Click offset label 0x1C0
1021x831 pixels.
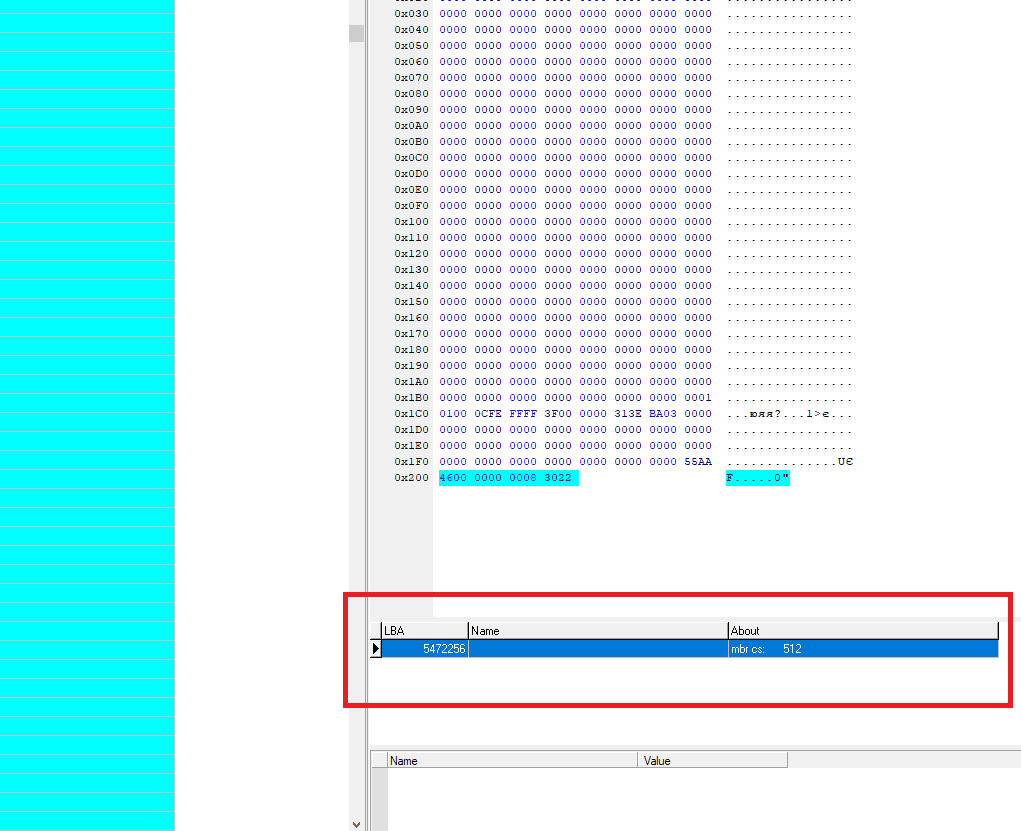pyautogui.click(x=412, y=414)
